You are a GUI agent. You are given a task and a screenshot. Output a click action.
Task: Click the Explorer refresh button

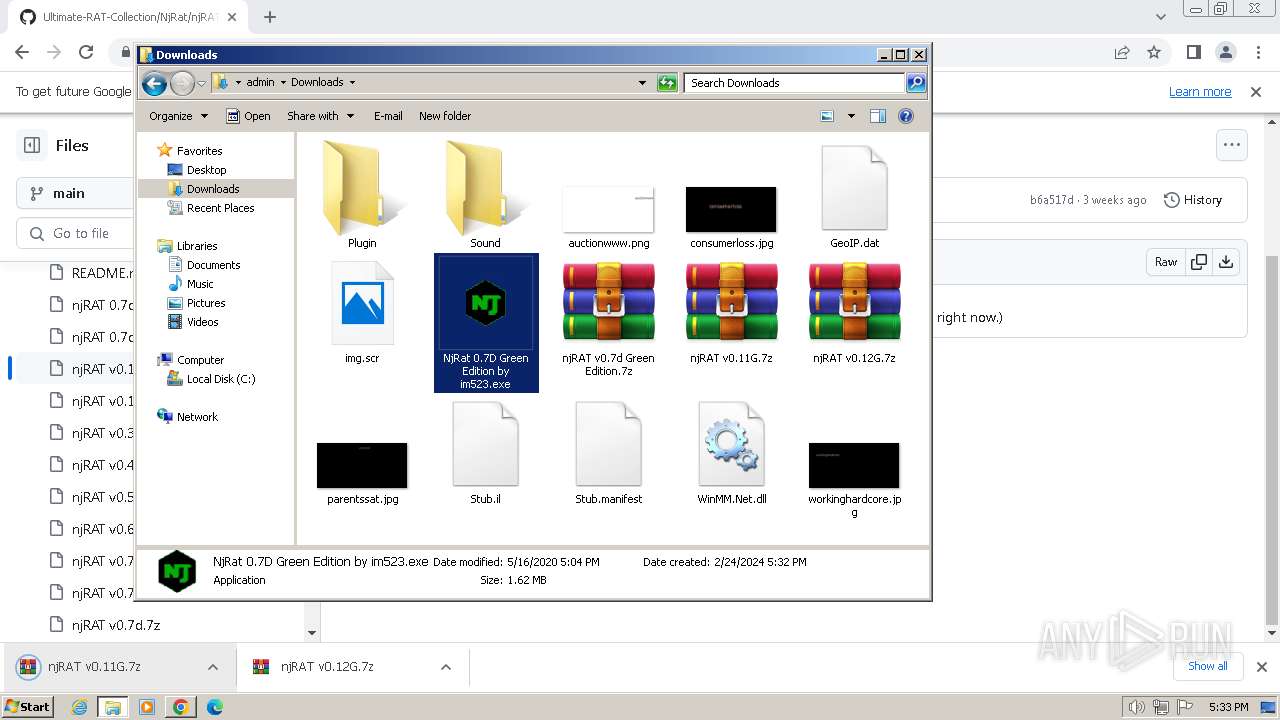[667, 83]
